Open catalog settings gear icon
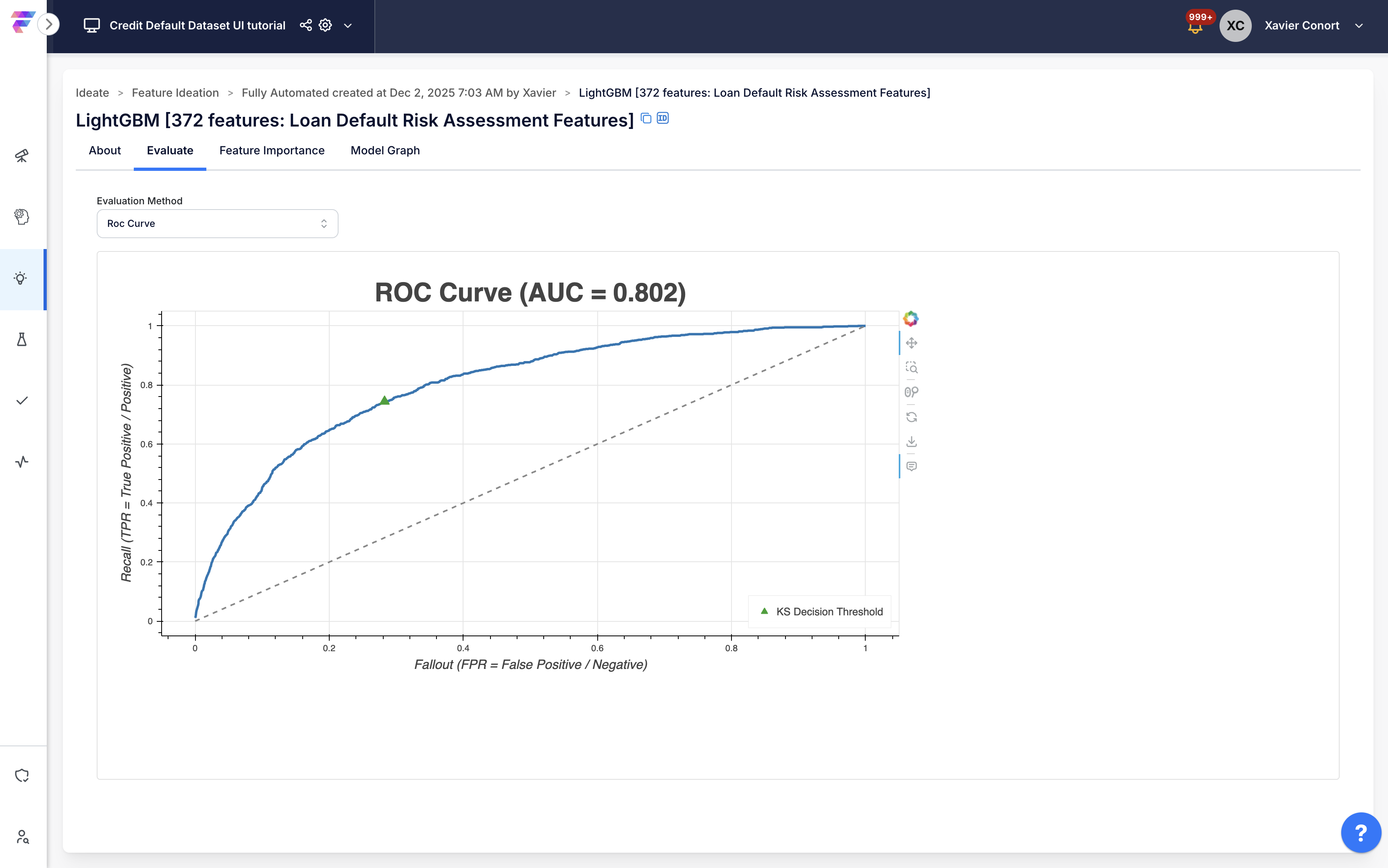Viewport: 1388px width, 868px height. (x=326, y=25)
